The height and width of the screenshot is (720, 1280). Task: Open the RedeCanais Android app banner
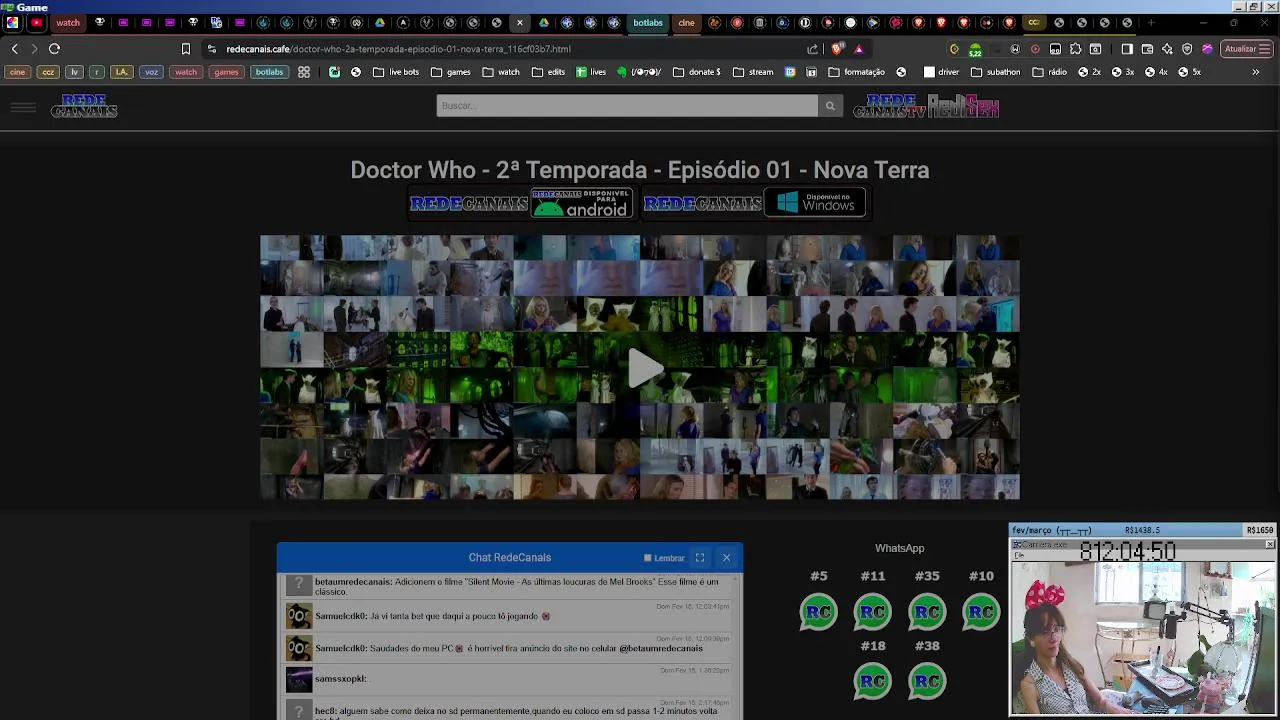[x=521, y=203]
